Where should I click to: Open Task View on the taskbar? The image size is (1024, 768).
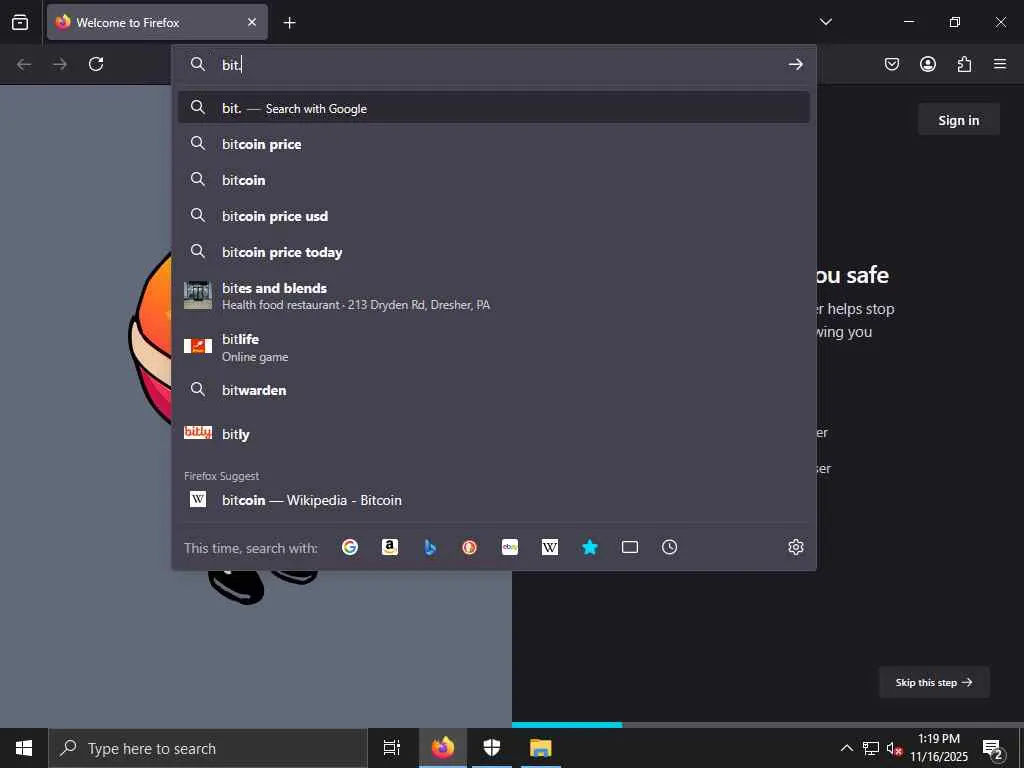[x=391, y=748]
